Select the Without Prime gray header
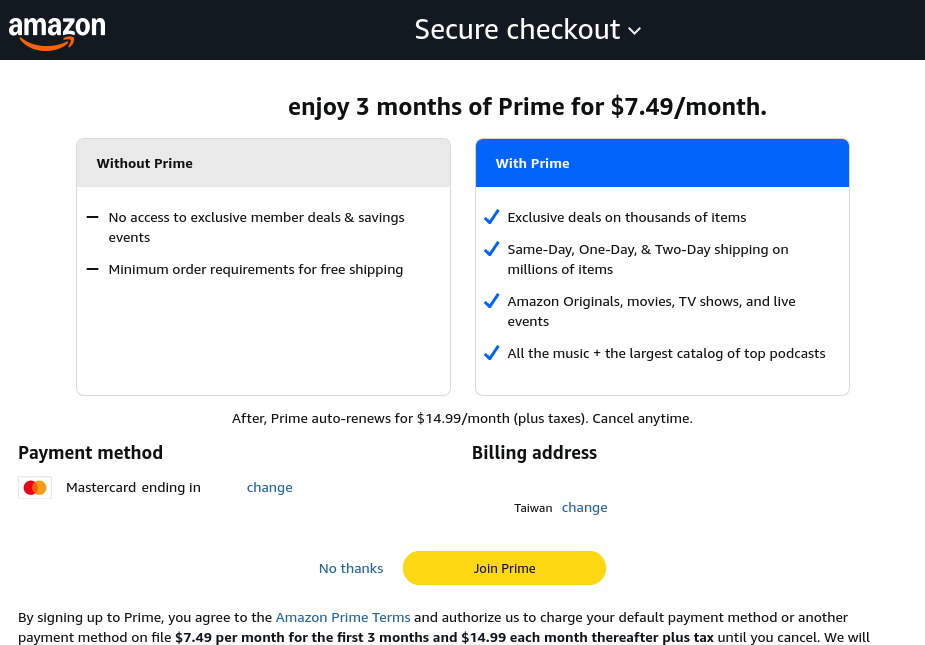Viewport: 925px width, 645px height. click(x=264, y=163)
